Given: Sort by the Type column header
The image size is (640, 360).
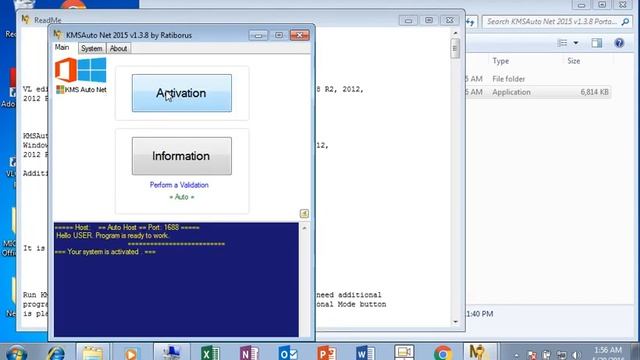Looking at the screenshot, I should [500, 61].
